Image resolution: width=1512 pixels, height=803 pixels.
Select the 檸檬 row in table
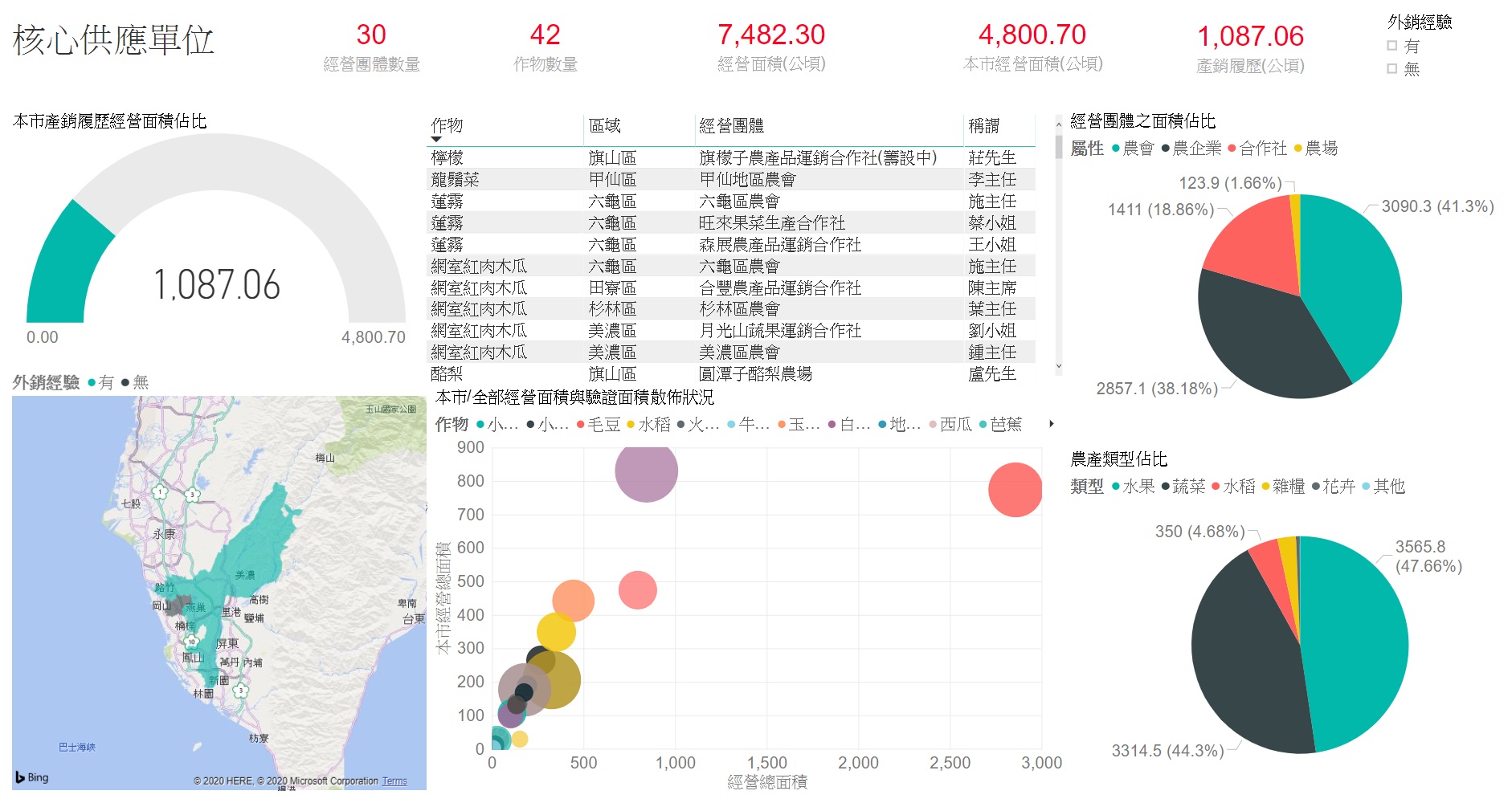730,157
